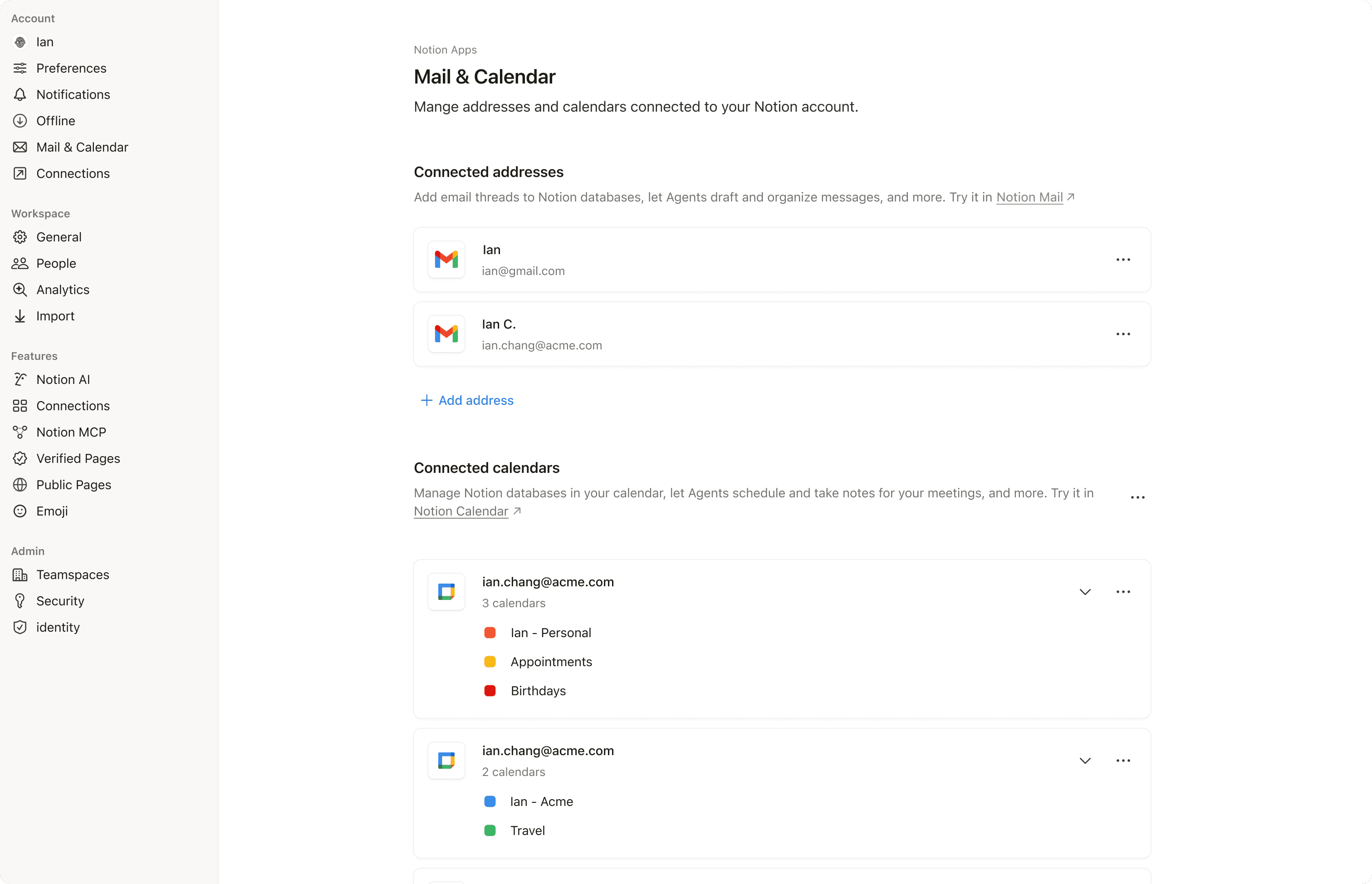
Task: Click the Public Pages globe icon
Action: (x=20, y=485)
